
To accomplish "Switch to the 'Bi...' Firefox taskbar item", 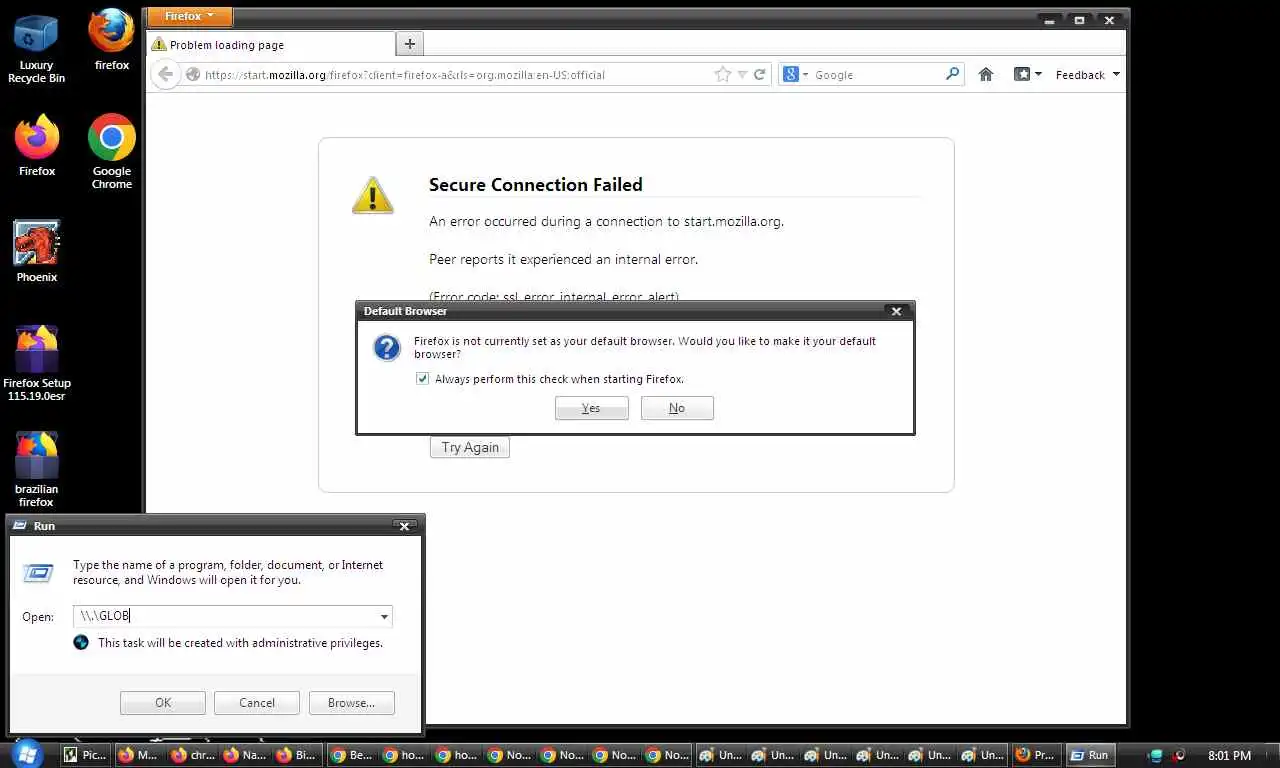I will click(x=299, y=755).
